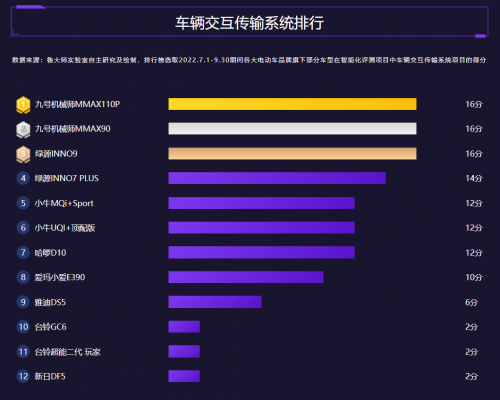Click the rank 10 number badge

(x=23, y=327)
